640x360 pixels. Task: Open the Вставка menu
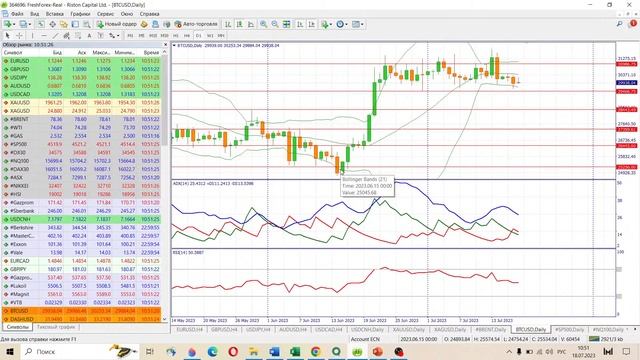pos(55,14)
